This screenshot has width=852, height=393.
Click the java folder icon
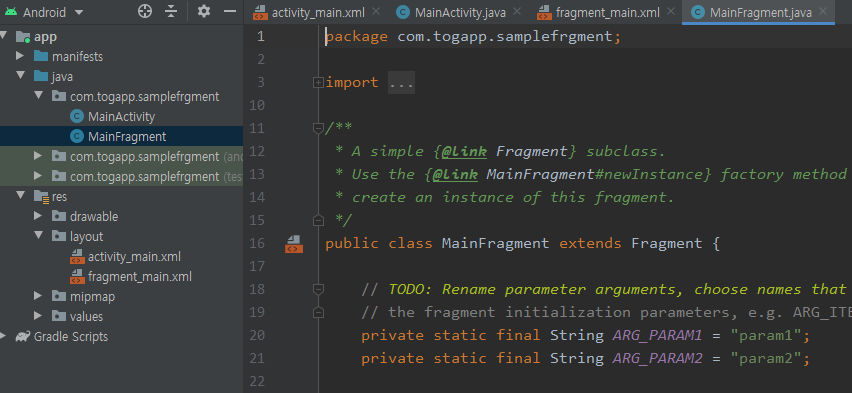pyautogui.click(x=41, y=76)
